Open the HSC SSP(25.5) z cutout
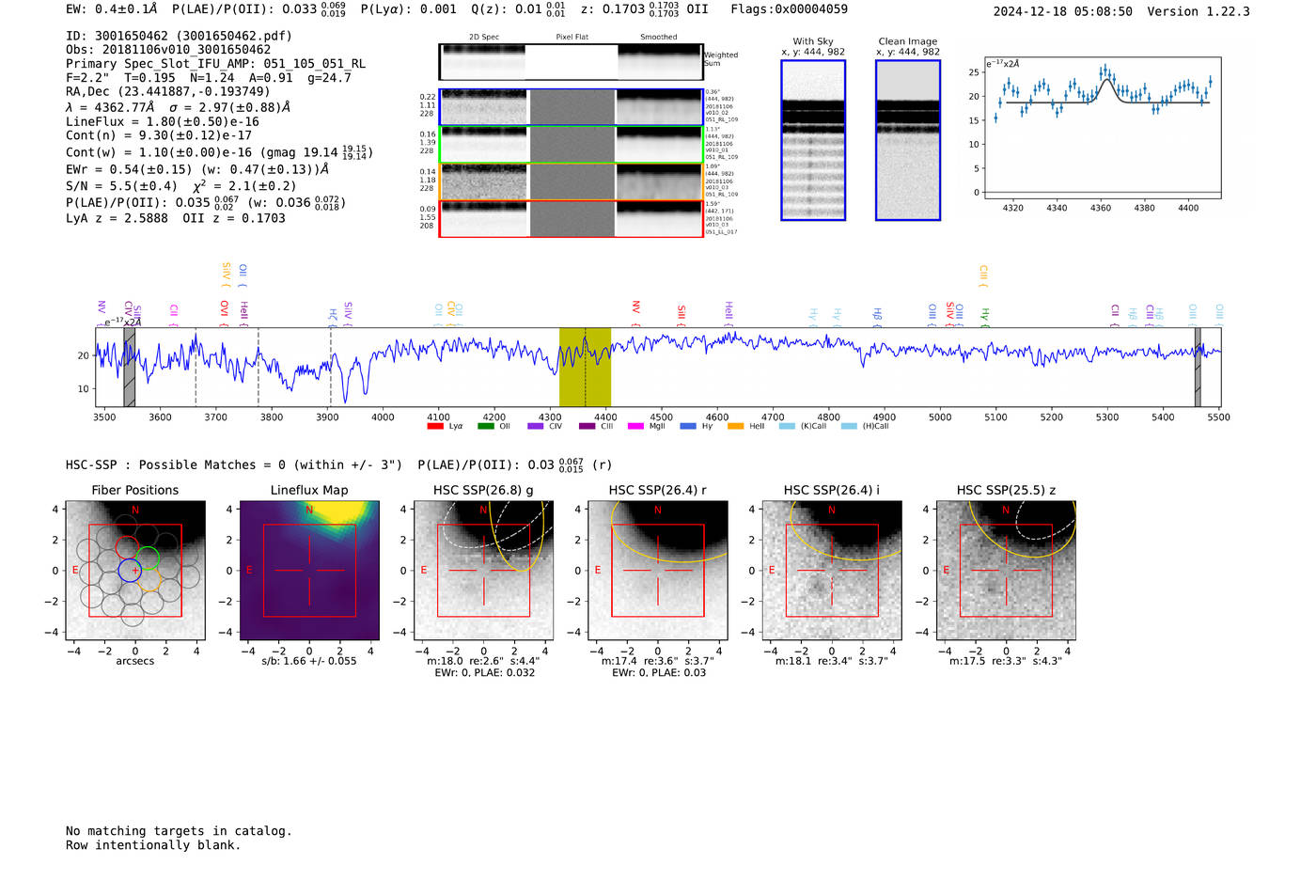1316x896 pixels. click(1006, 571)
